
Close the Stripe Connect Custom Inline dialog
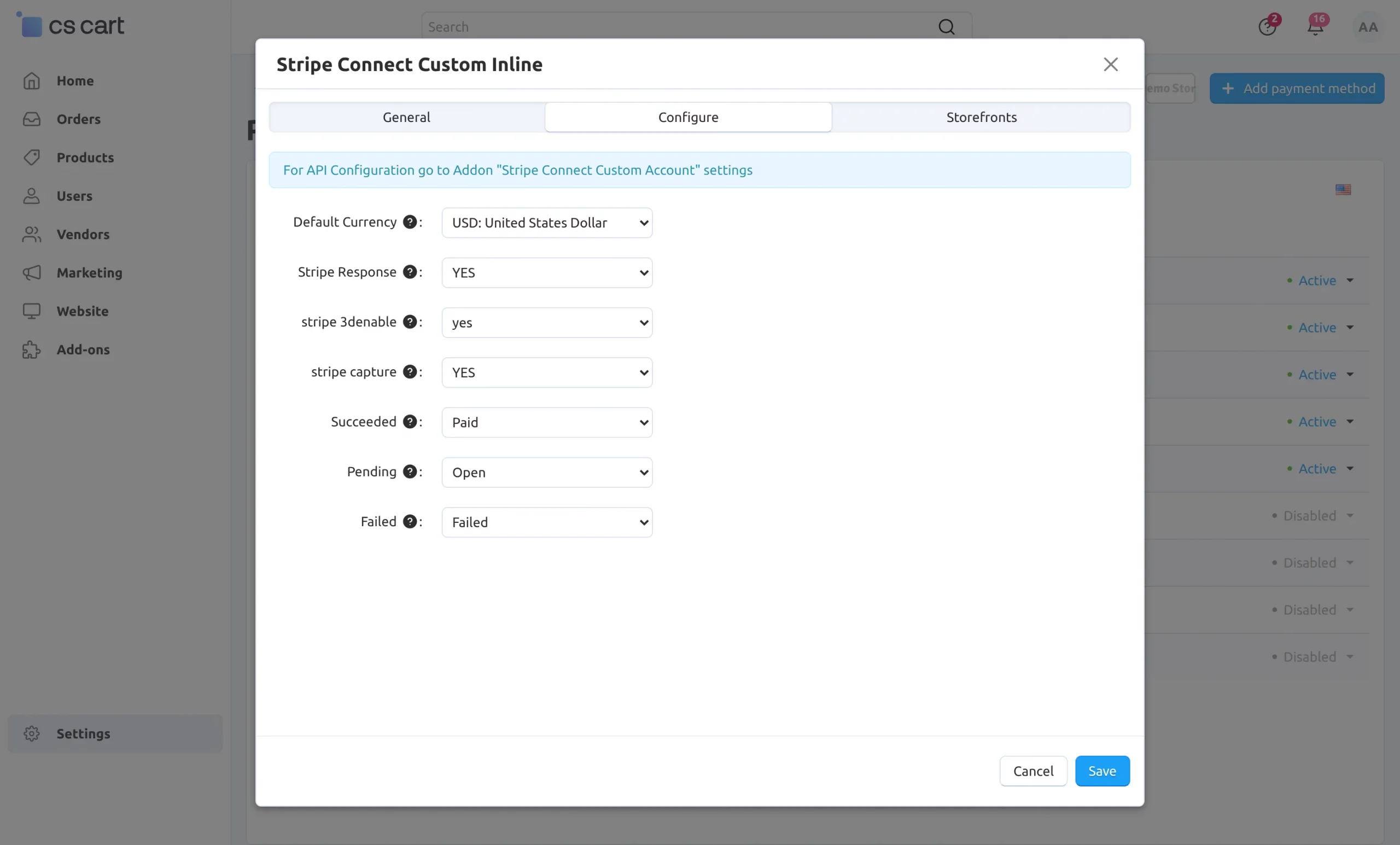(x=1111, y=64)
